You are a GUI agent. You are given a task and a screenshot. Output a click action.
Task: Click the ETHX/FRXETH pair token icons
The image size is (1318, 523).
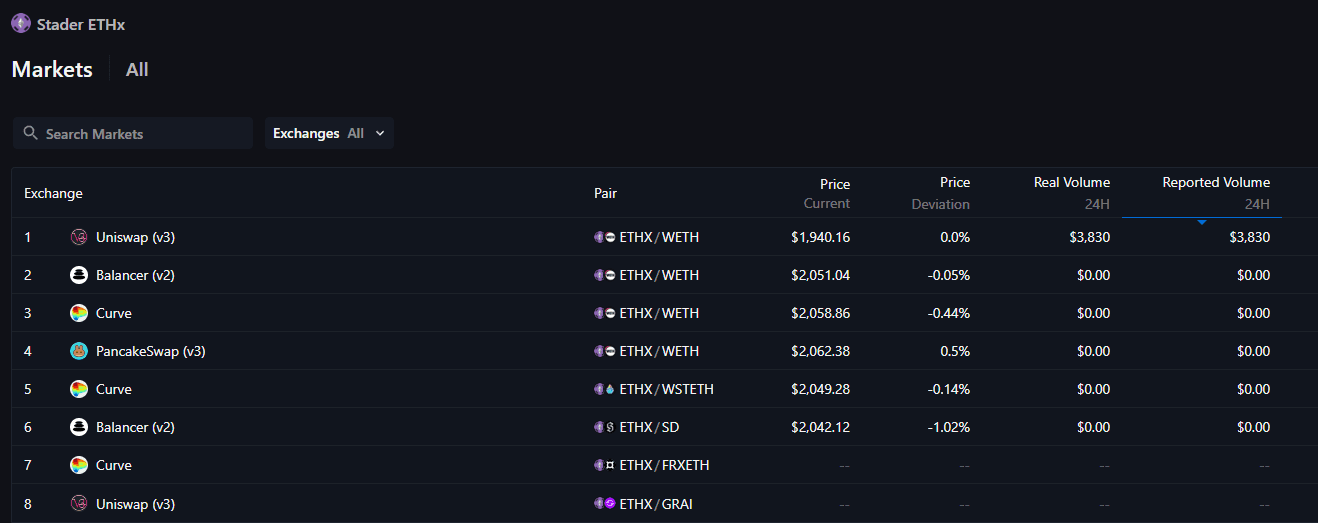pos(604,465)
